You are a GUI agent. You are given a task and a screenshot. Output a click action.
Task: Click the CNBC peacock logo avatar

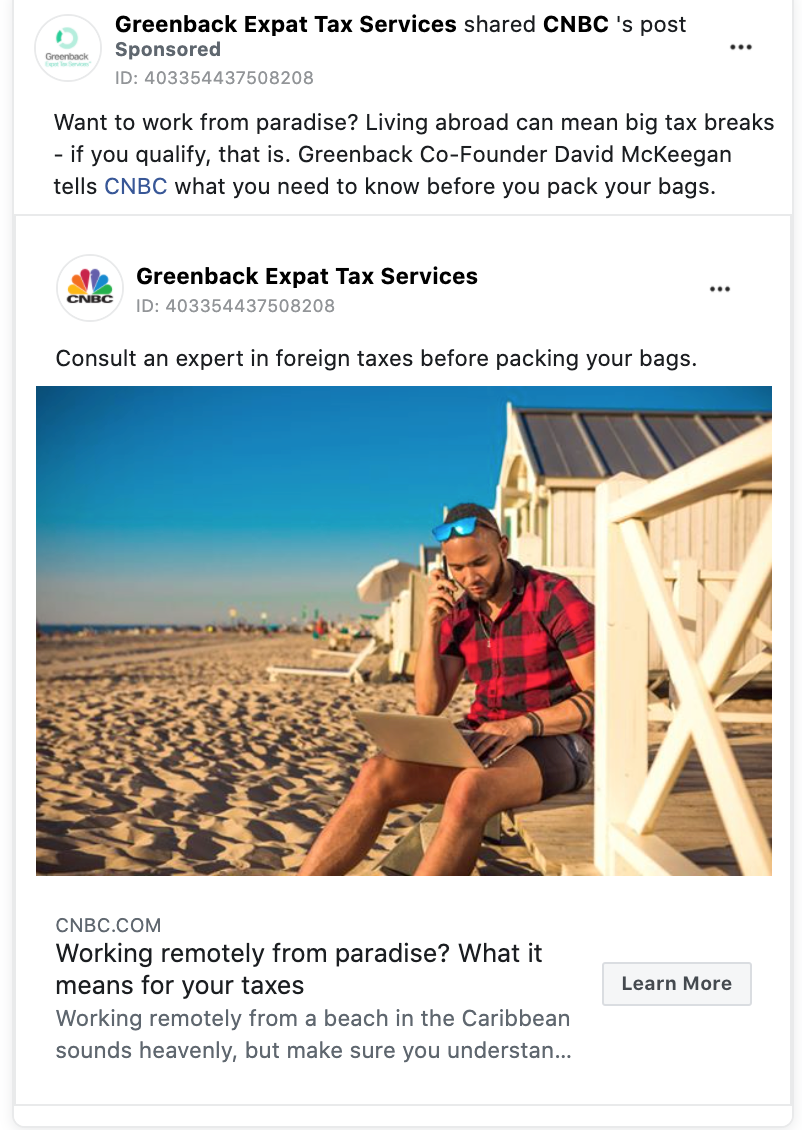pos(89,288)
